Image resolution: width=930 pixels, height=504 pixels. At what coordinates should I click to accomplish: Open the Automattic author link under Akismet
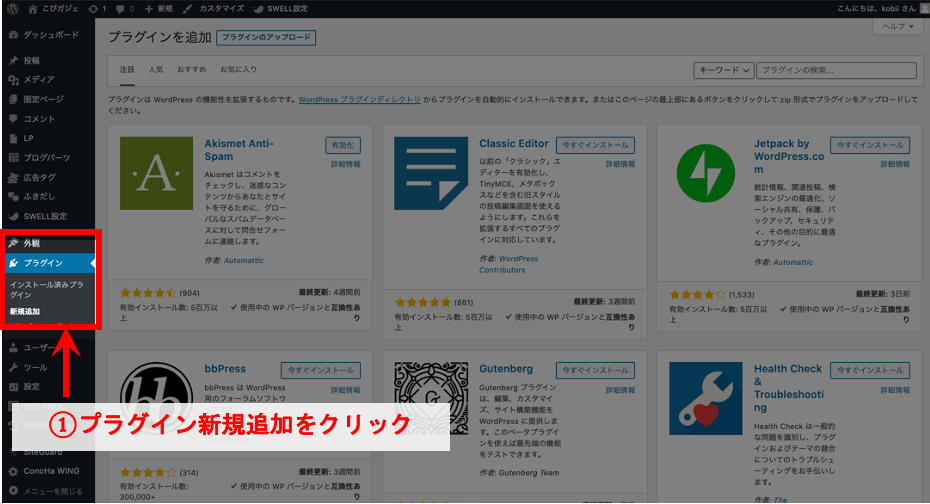(244, 260)
